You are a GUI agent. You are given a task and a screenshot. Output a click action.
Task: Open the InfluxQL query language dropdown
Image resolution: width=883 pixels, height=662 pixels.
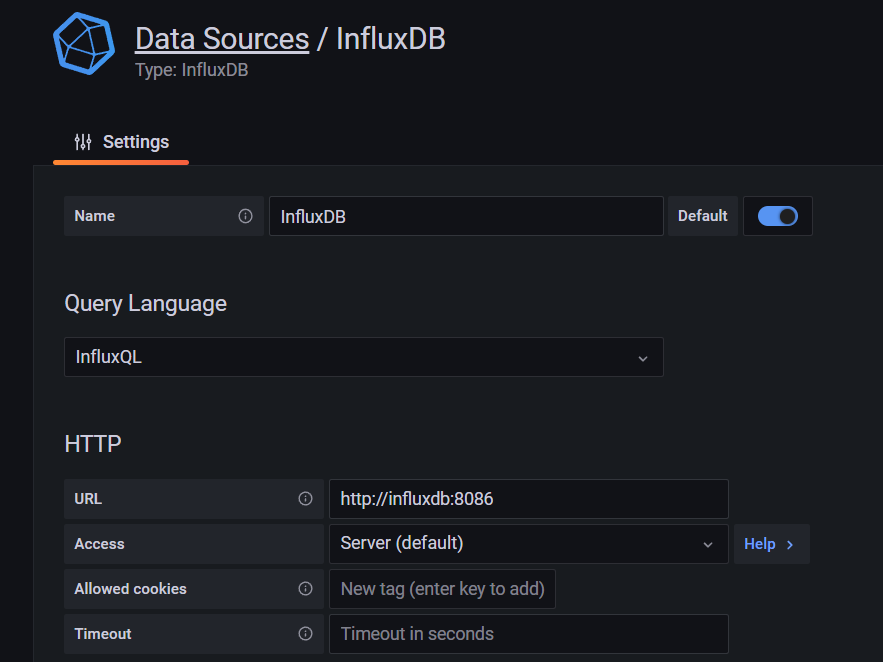point(364,357)
